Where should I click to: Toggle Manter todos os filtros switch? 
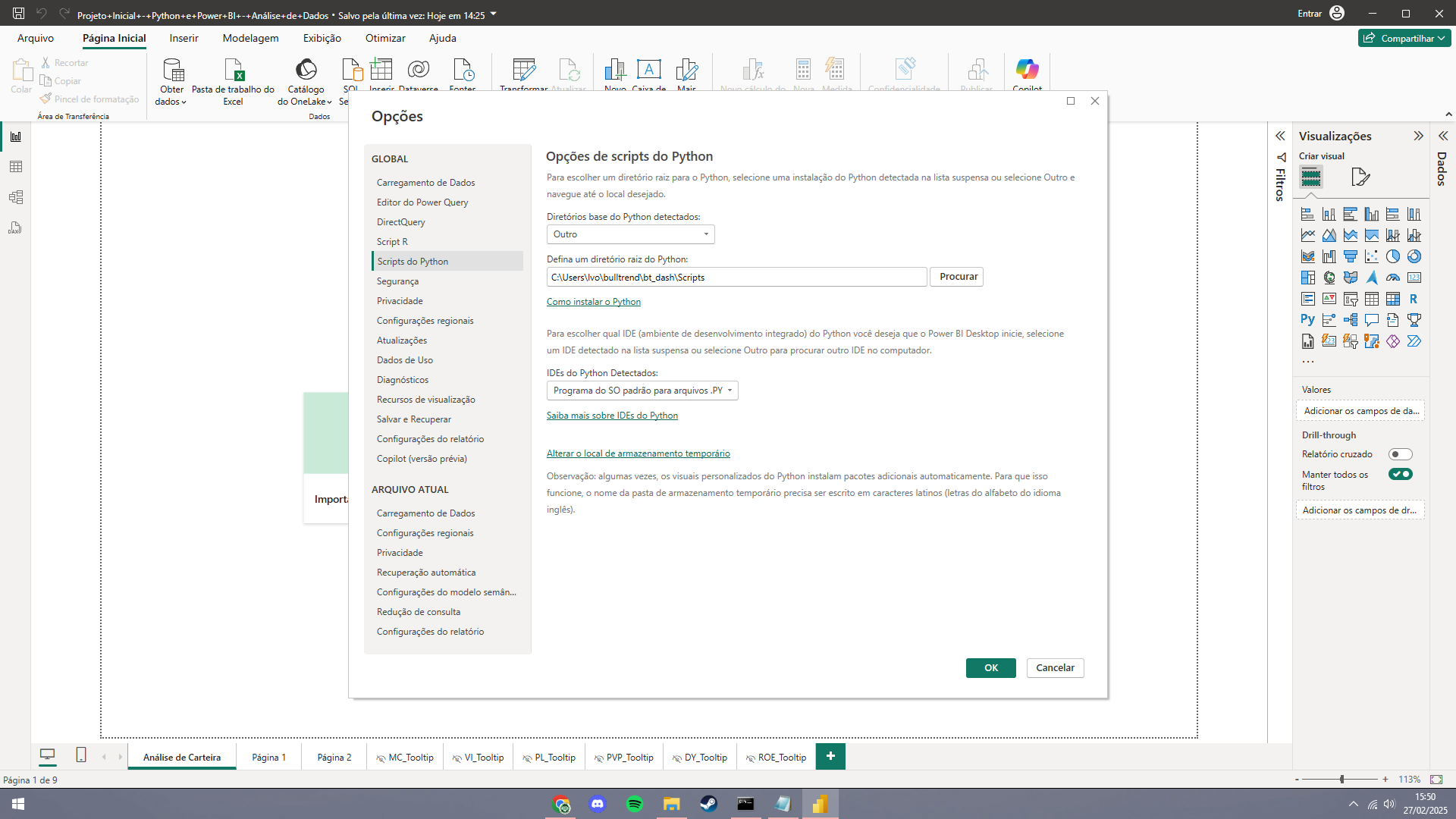(1400, 474)
